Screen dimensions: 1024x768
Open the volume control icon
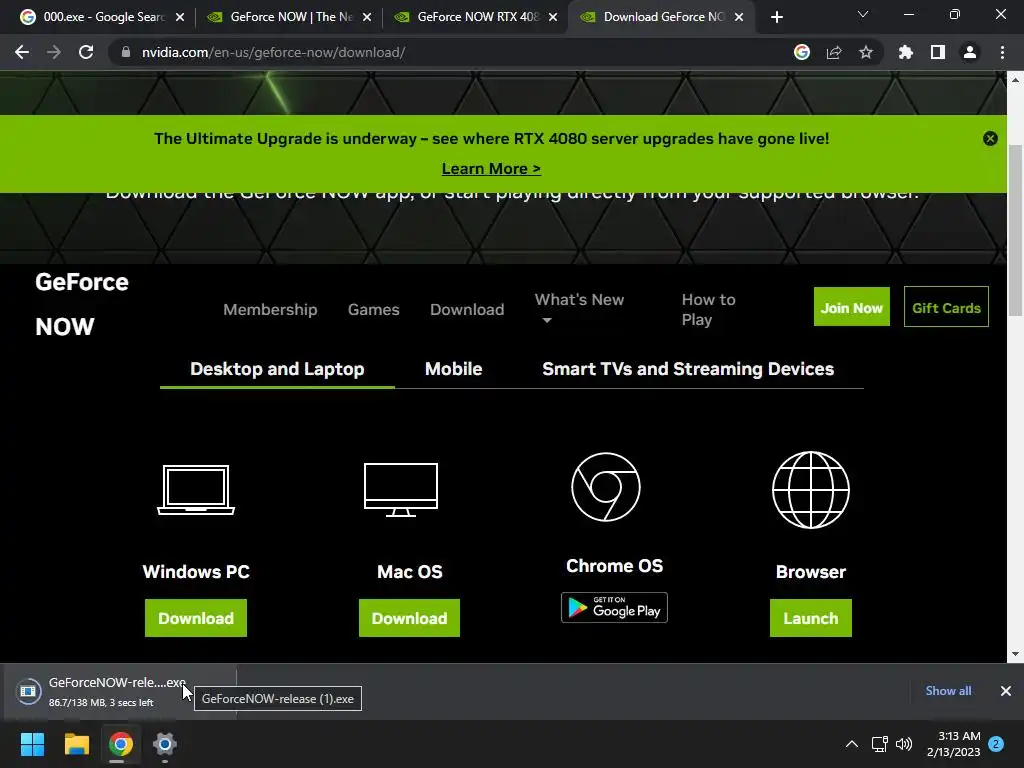coord(904,744)
